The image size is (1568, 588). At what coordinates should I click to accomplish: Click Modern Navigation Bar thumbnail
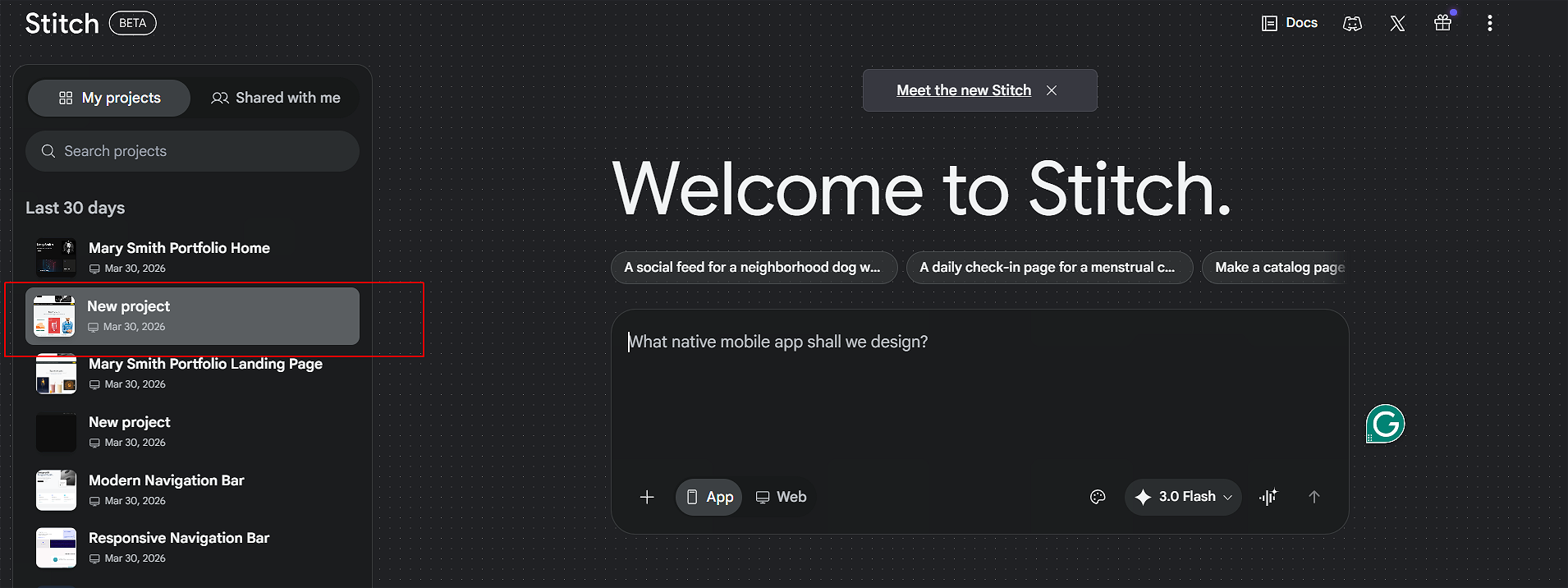tap(56, 490)
